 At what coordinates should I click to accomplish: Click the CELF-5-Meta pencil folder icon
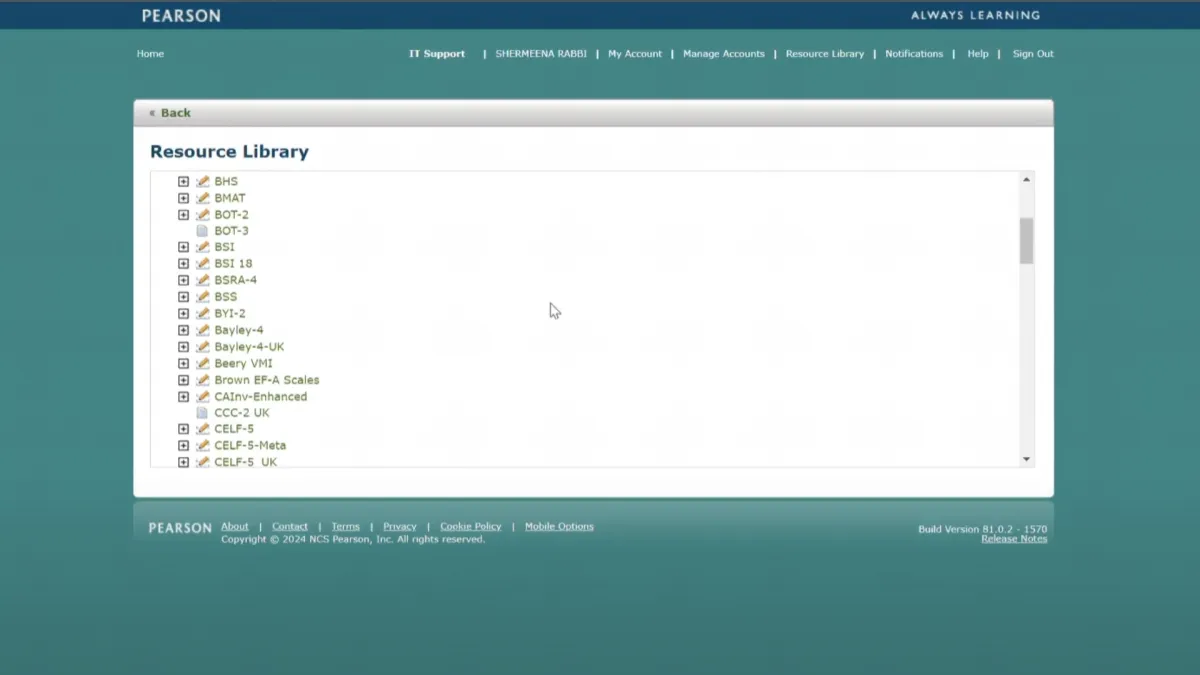pyautogui.click(x=202, y=446)
